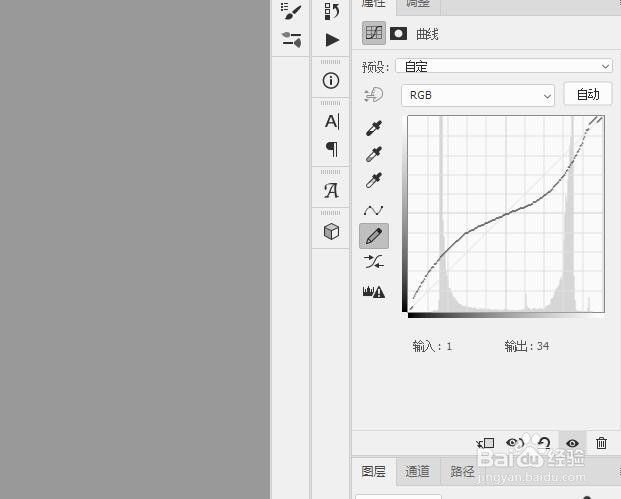This screenshot has width=621, height=499.
Task: Open the Paragraph panel icon
Action: point(332,149)
